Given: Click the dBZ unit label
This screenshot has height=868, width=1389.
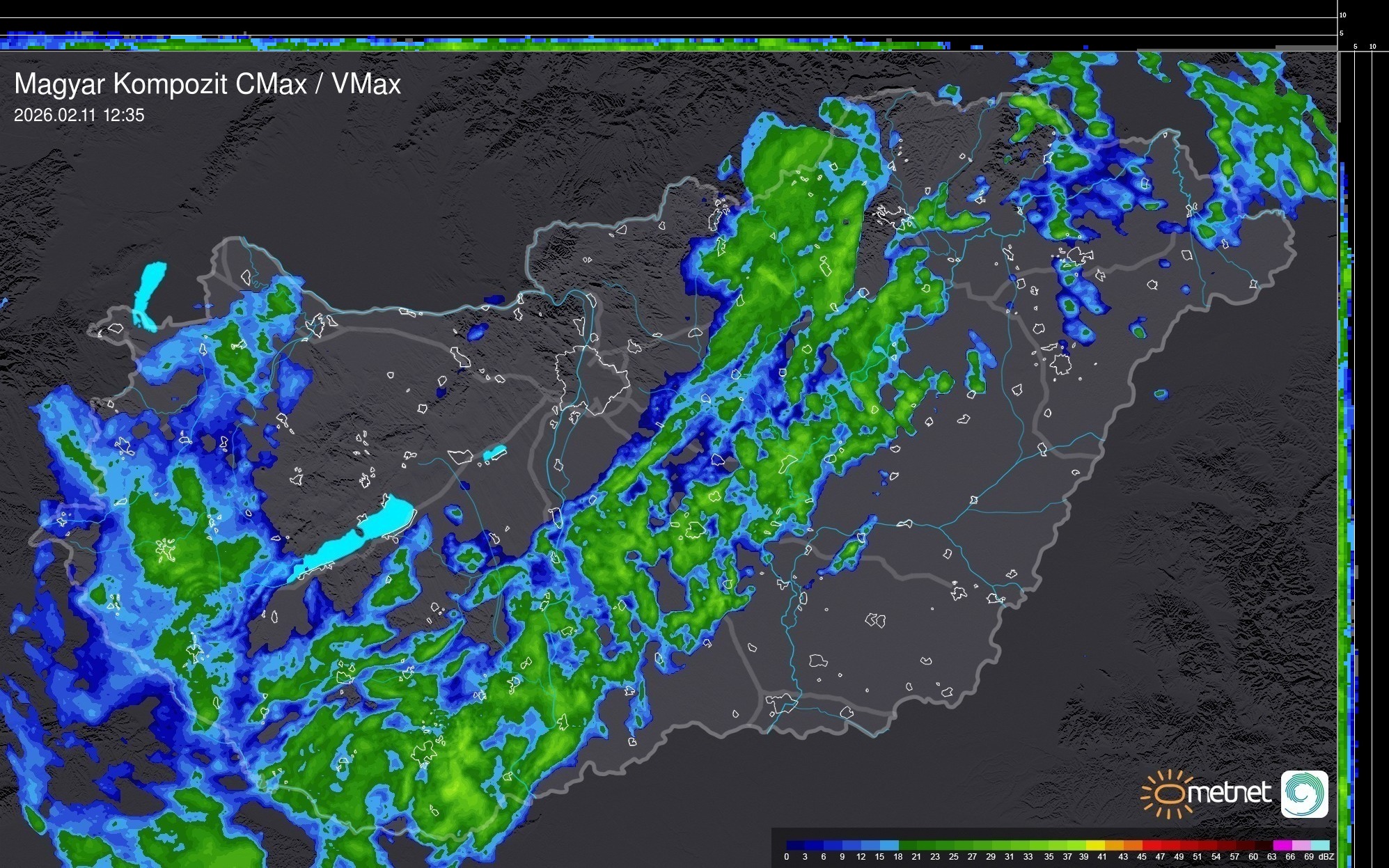Looking at the screenshot, I should pyautogui.click(x=1326, y=857).
